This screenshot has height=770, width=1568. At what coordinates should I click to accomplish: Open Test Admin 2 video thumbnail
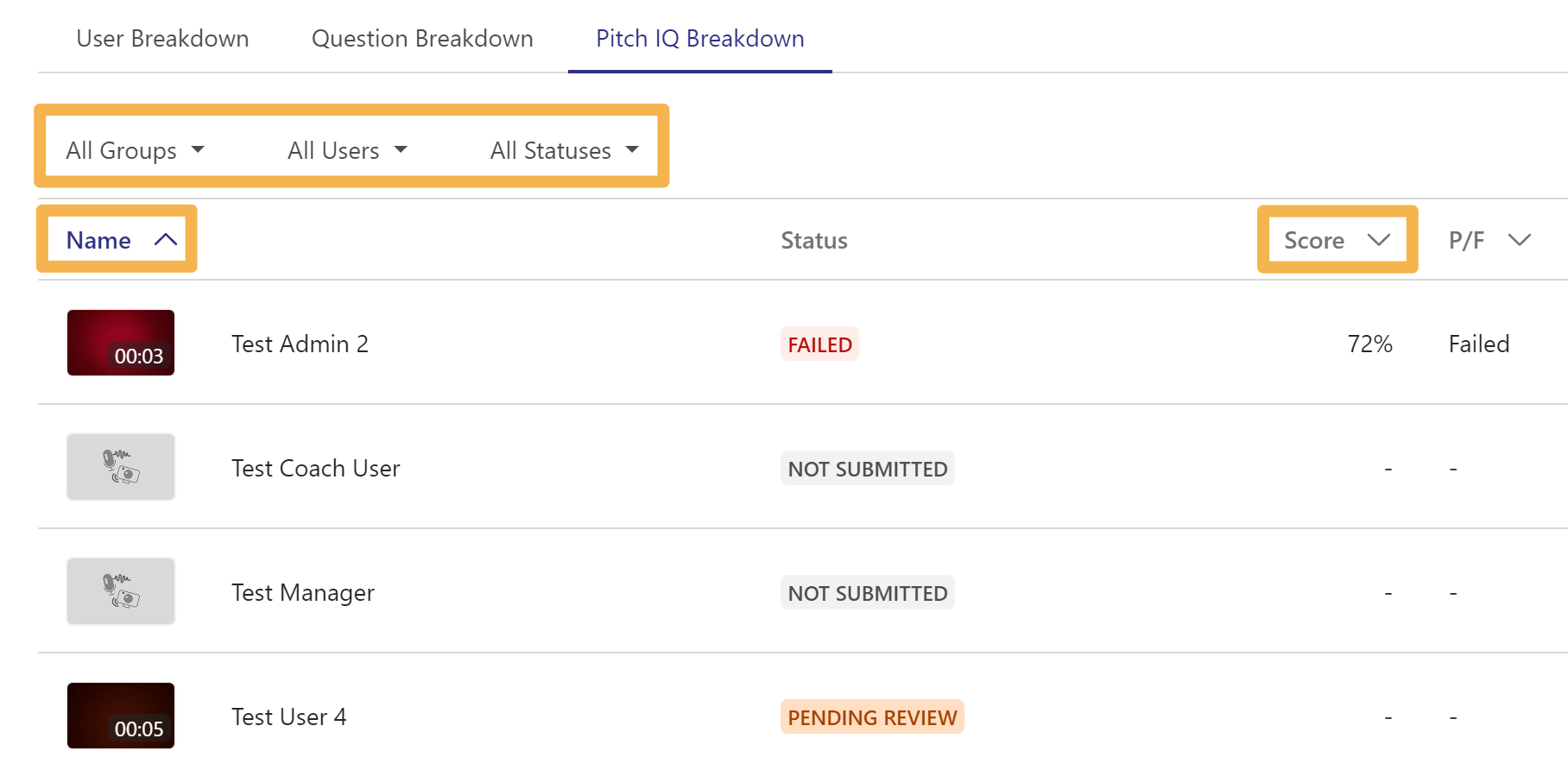coord(121,343)
